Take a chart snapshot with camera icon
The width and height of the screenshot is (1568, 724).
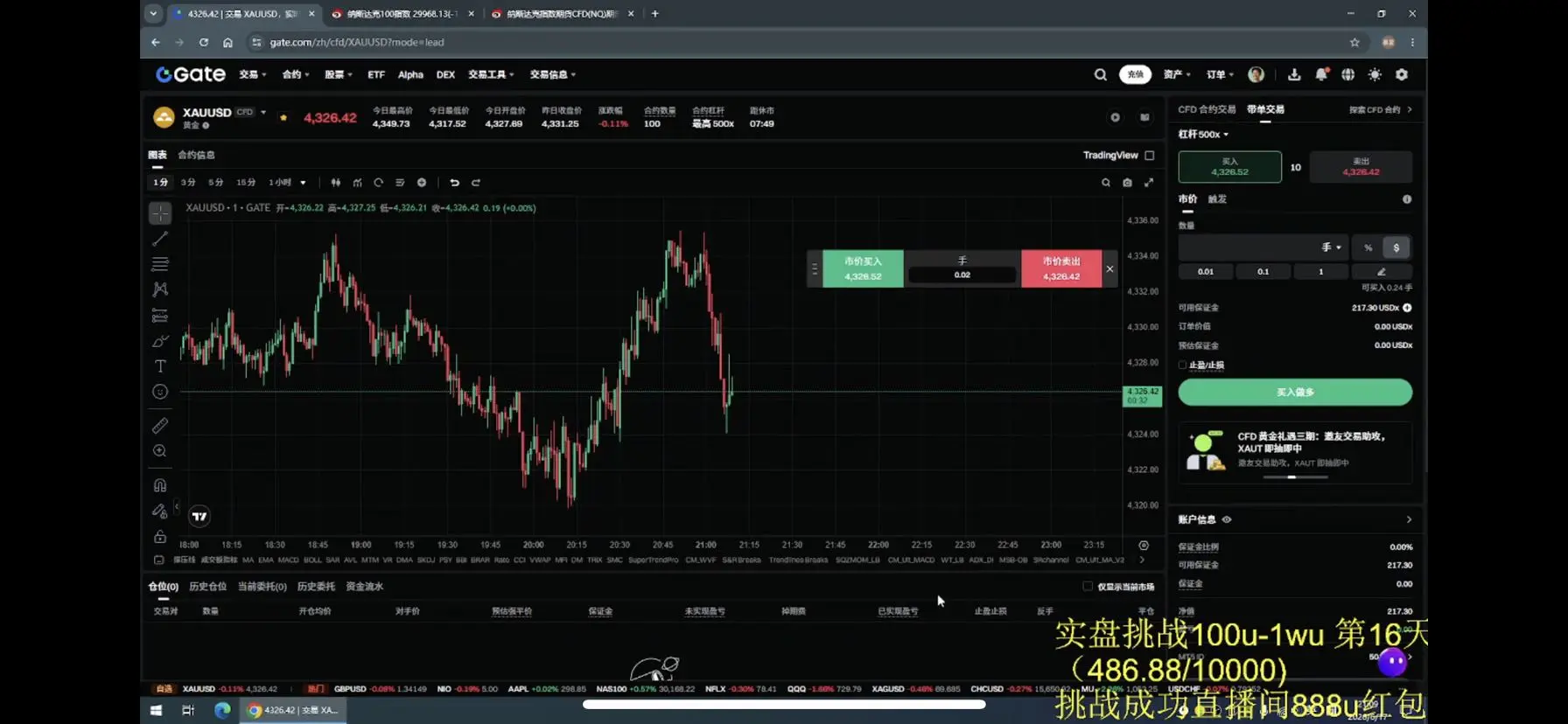tap(1127, 183)
